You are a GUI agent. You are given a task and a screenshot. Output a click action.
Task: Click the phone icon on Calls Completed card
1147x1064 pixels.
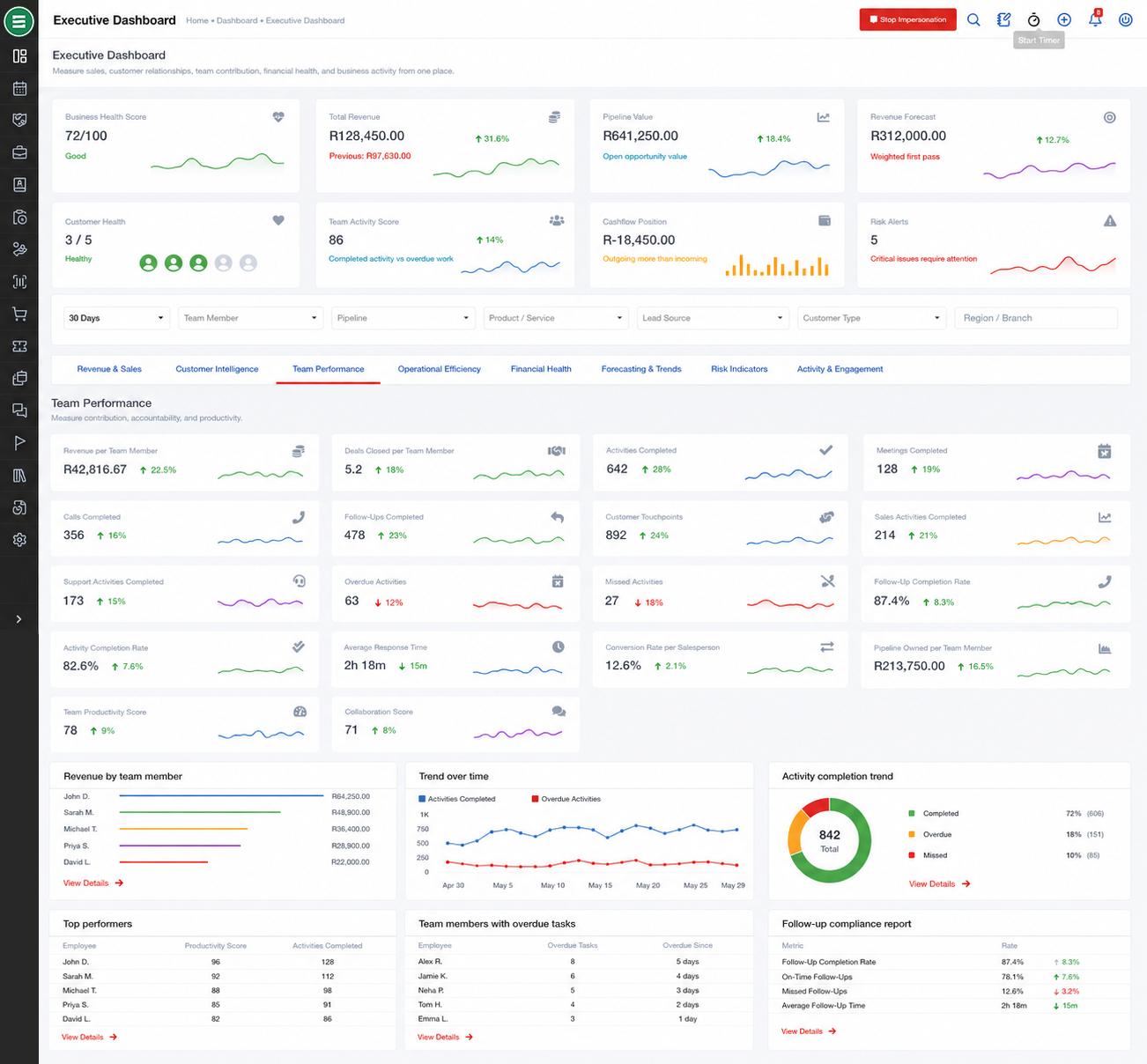299,517
